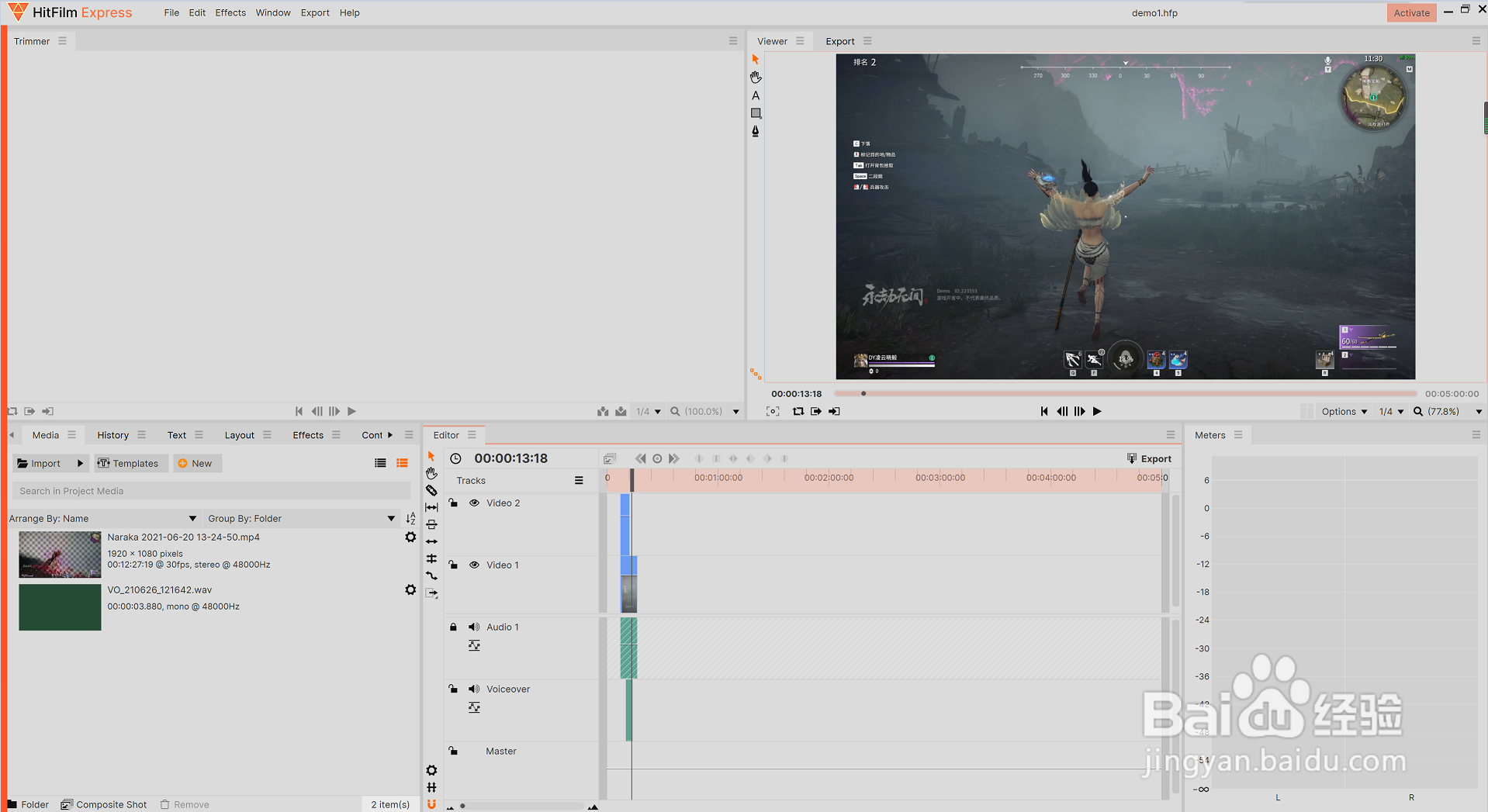Open Trimmer 1/4 resolution dropdown
This screenshot has width=1488, height=812.
pyautogui.click(x=649, y=411)
